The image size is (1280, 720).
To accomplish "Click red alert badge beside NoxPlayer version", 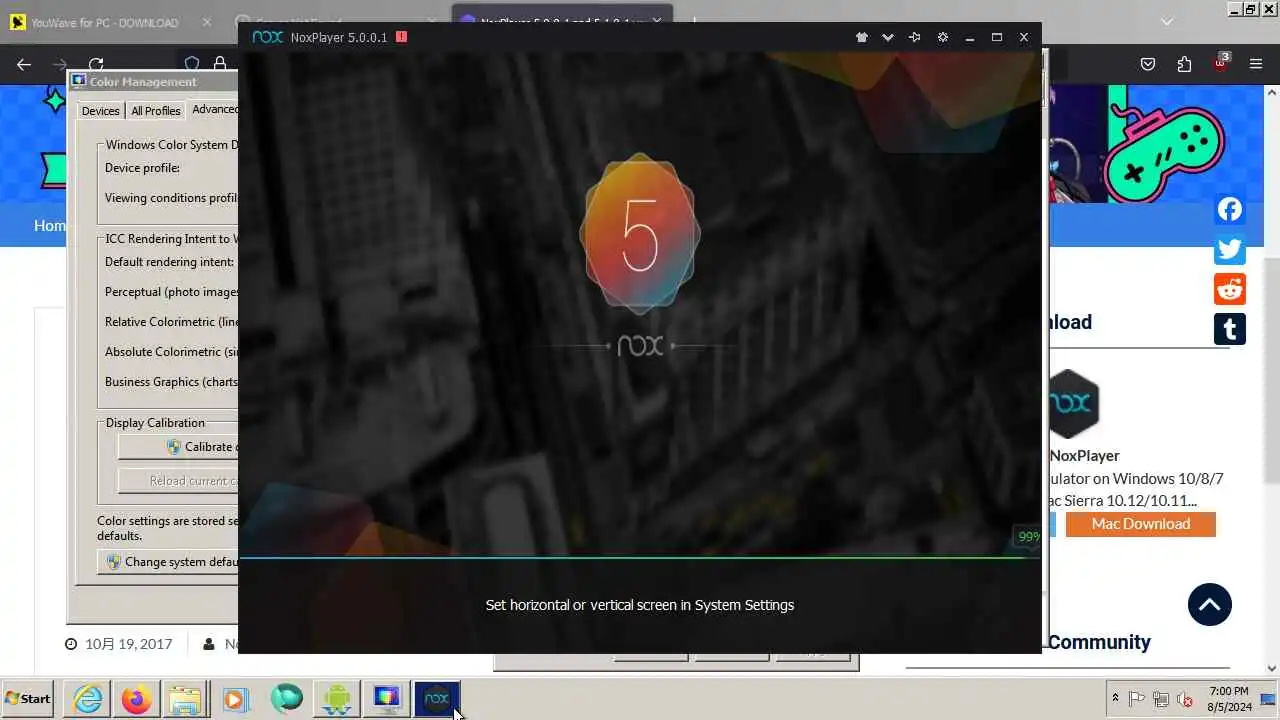I will [x=401, y=37].
